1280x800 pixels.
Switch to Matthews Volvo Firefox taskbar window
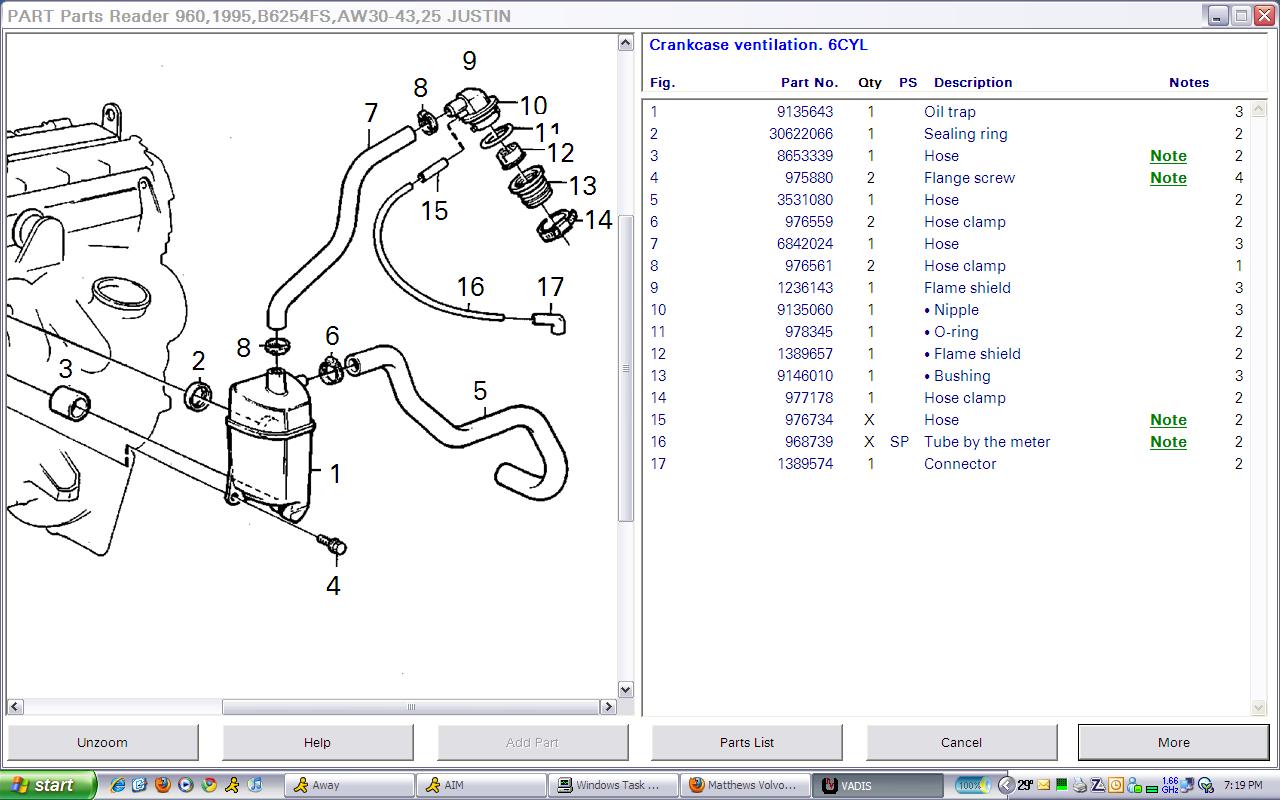click(x=744, y=785)
